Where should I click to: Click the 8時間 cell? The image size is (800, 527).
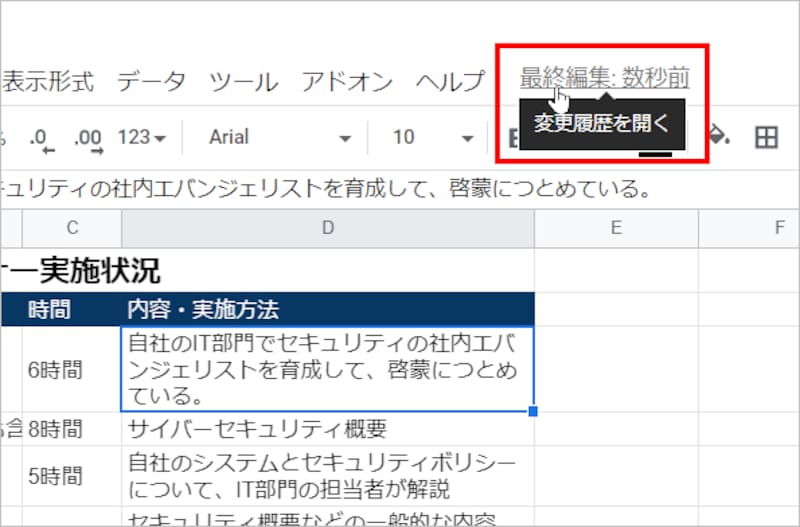pyautogui.click(x=72, y=429)
